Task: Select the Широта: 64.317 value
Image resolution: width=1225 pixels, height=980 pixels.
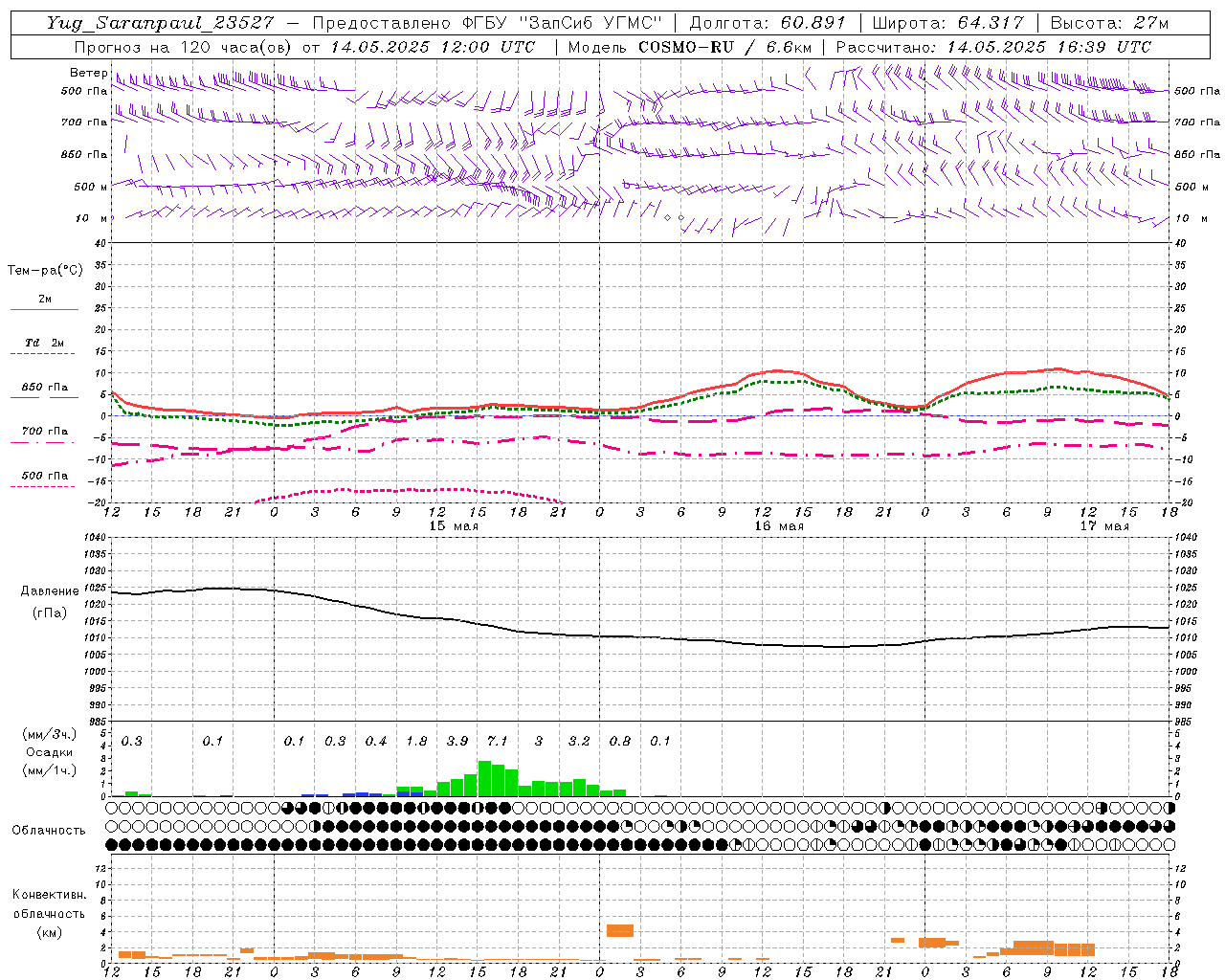Action: click(x=948, y=23)
